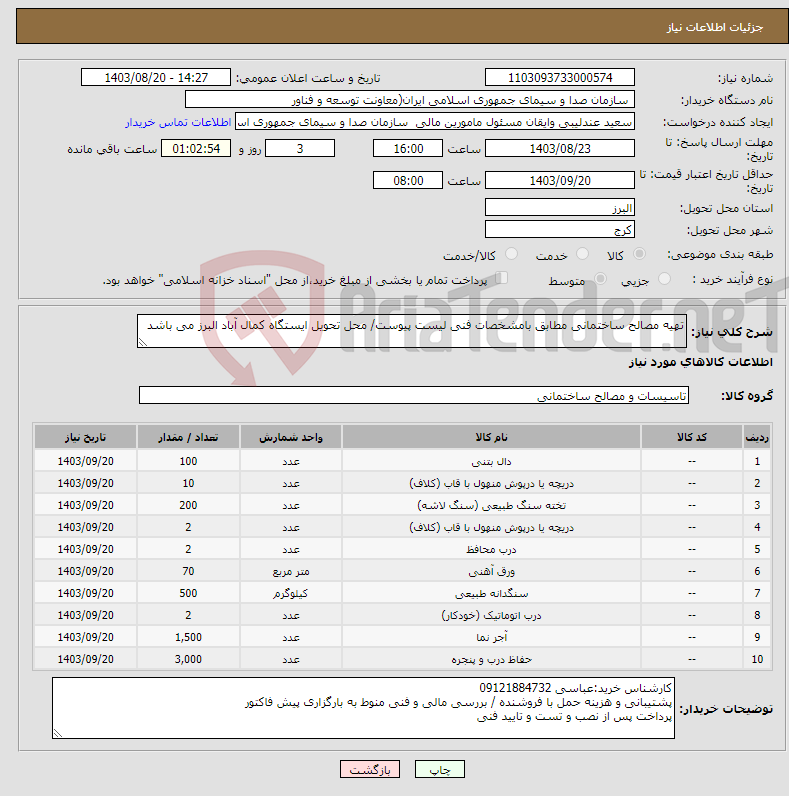This screenshot has width=789, height=796.
Task: Click the ردیف column header
Action: click(x=757, y=437)
